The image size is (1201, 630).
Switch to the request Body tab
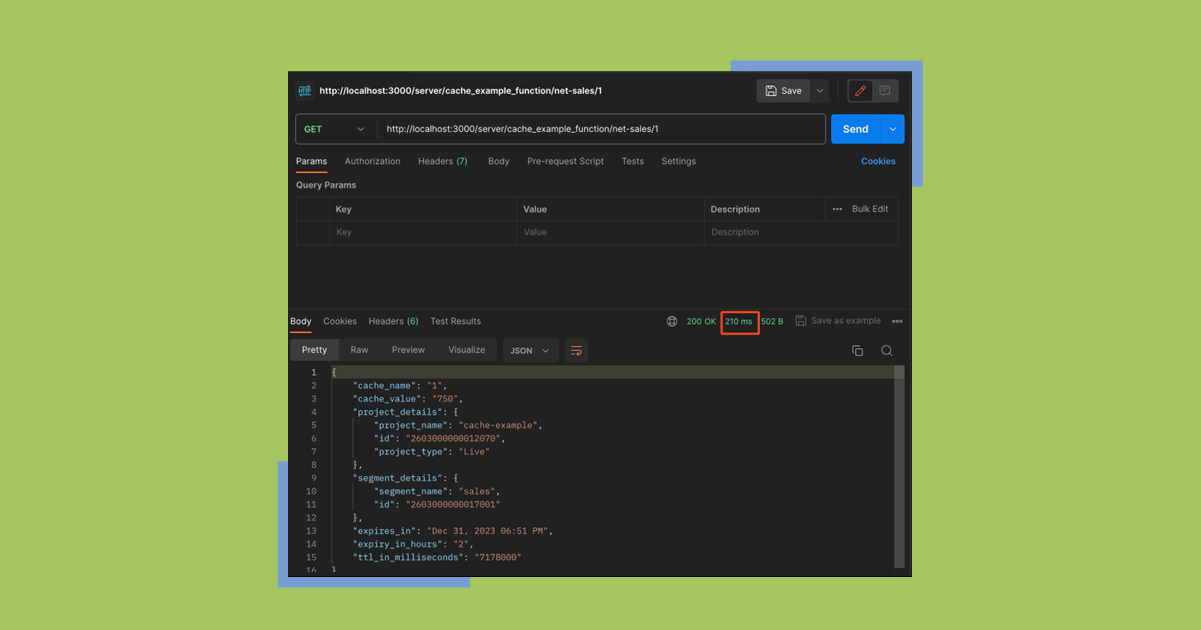pyautogui.click(x=498, y=161)
